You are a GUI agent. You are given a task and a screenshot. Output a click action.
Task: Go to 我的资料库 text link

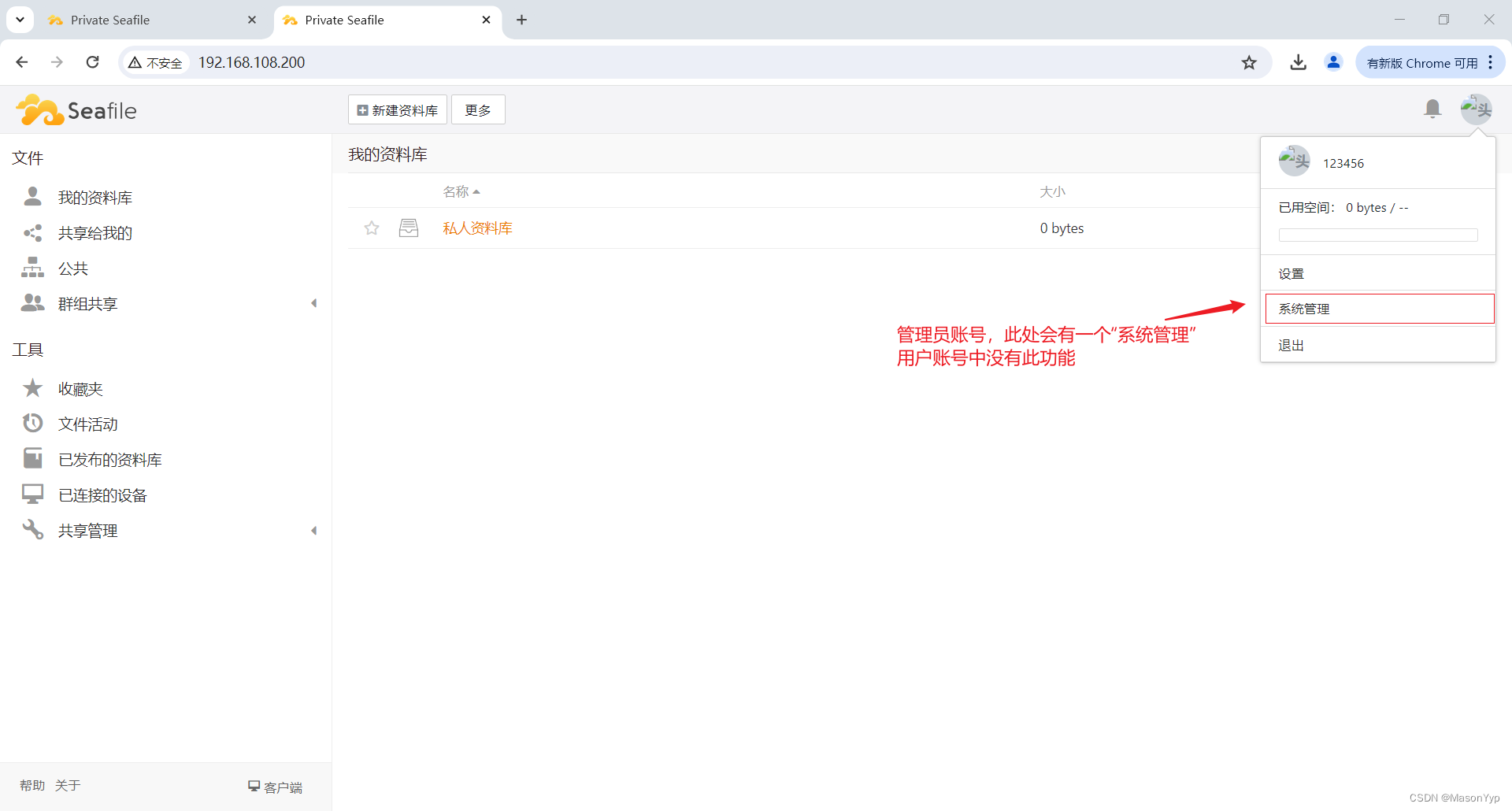click(x=95, y=198)
